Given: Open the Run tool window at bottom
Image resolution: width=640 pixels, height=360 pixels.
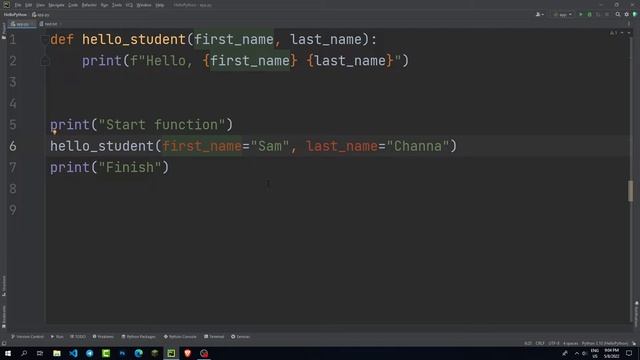Looking at the screenshot, I should click(x=57, y=337).
